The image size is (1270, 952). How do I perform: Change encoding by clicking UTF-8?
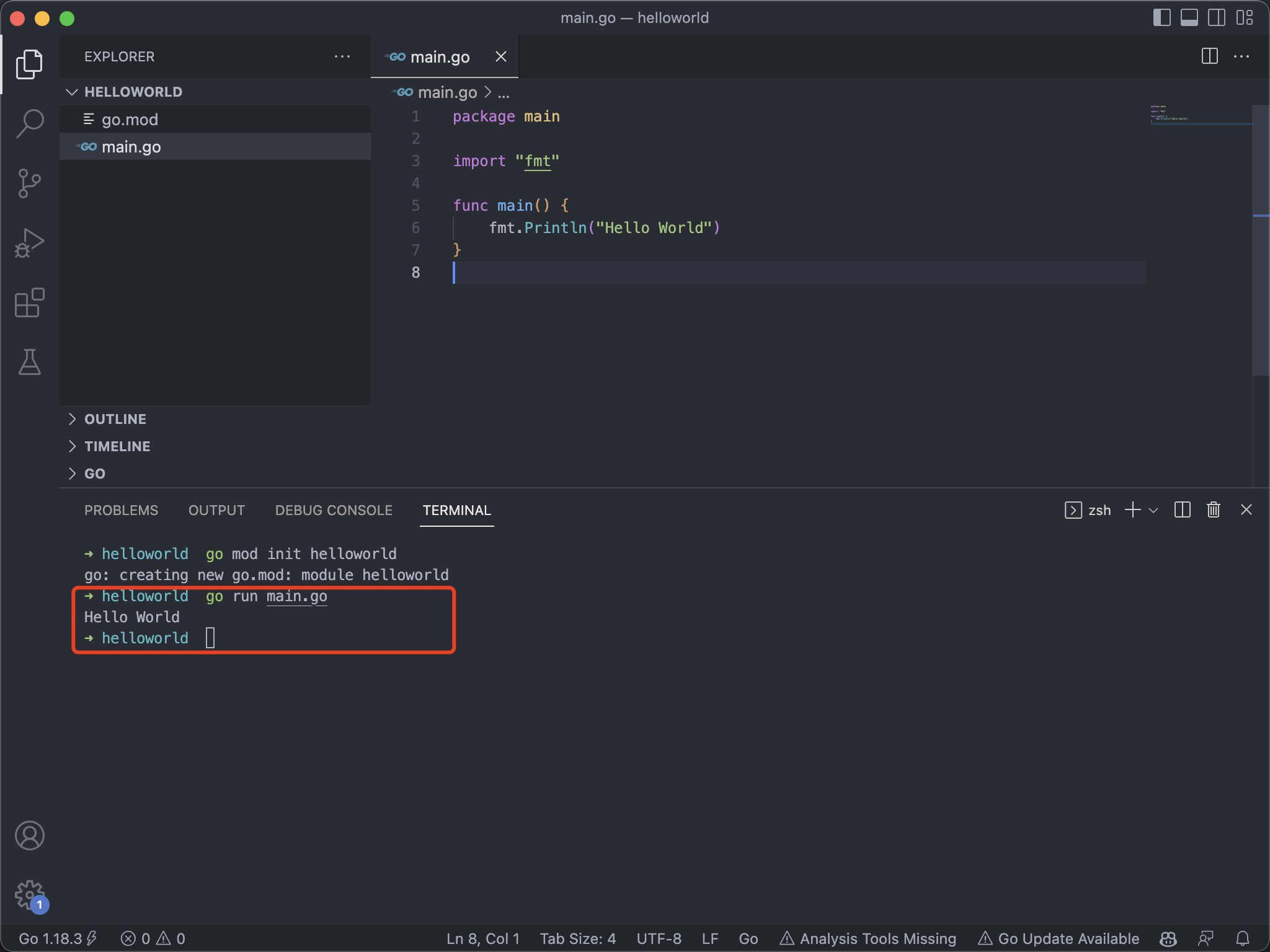pyautogui.click(x=659, y=938)
